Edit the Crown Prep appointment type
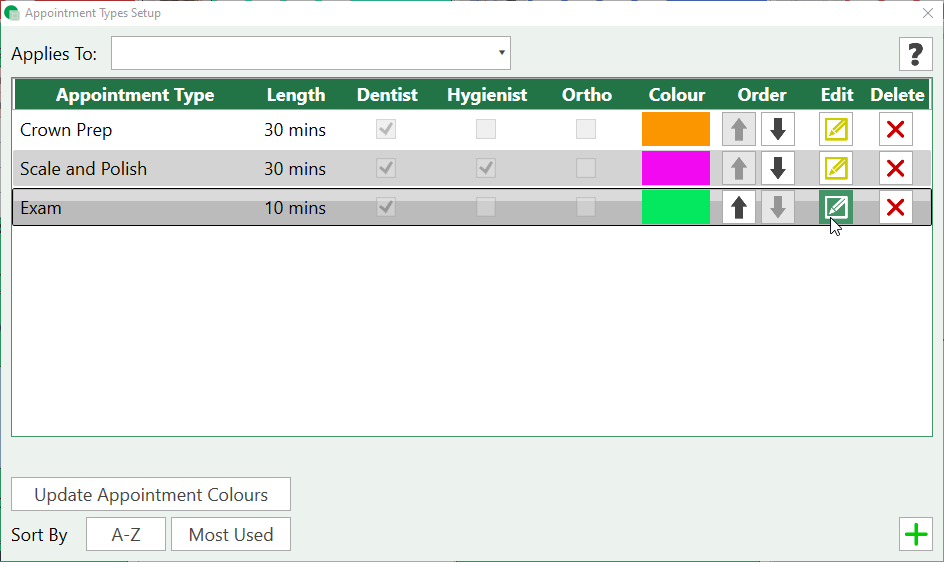This screenshot has width=944, height=562. (x=836, y=130)
